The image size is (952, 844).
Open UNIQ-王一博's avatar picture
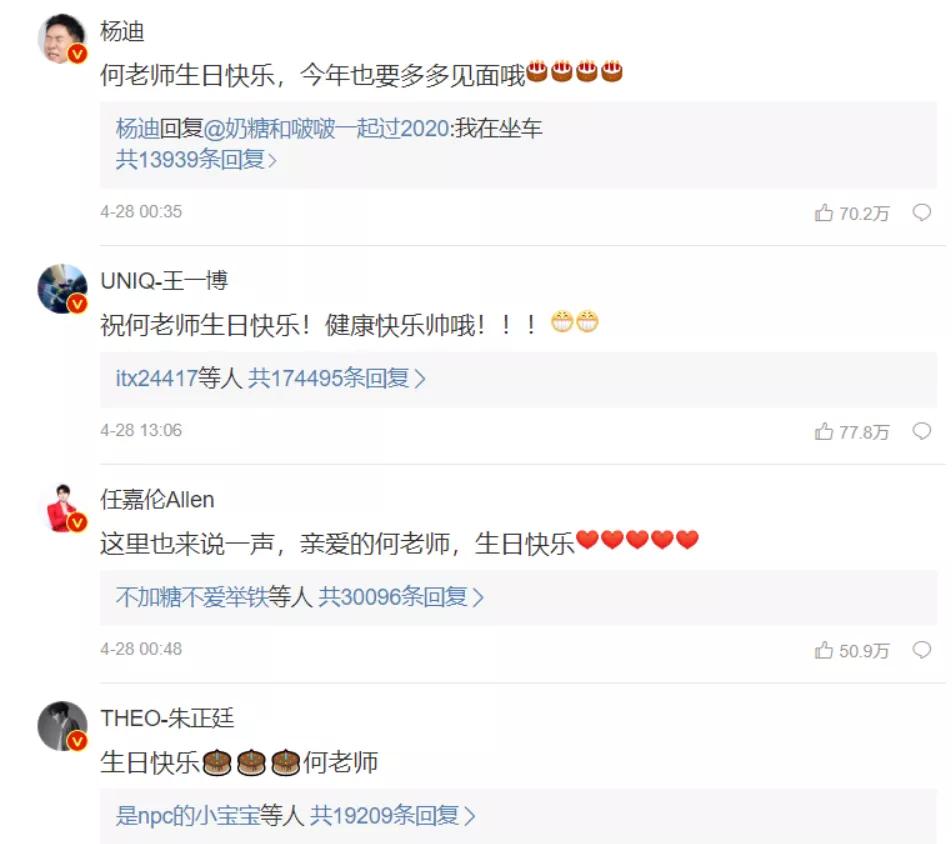(63, 288)
